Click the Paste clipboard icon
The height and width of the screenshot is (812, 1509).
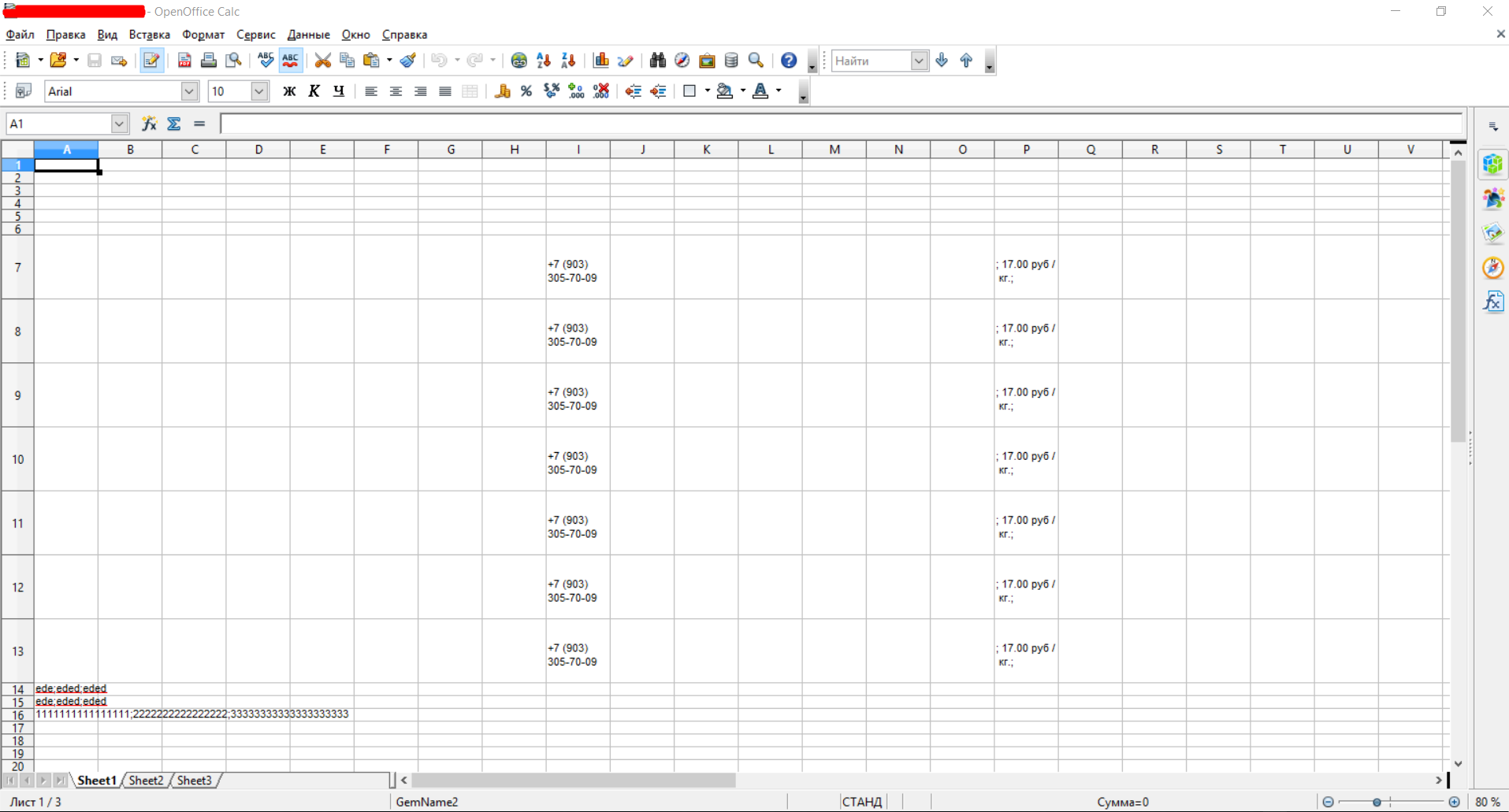[371, 61]
